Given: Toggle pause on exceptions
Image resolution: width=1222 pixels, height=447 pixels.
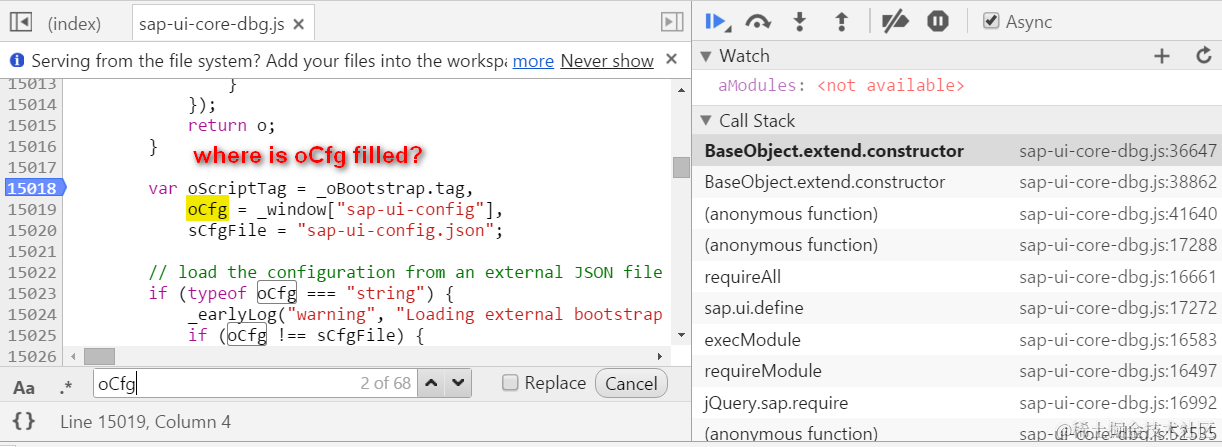Looking at the screenshot, I should click(937, 21).
